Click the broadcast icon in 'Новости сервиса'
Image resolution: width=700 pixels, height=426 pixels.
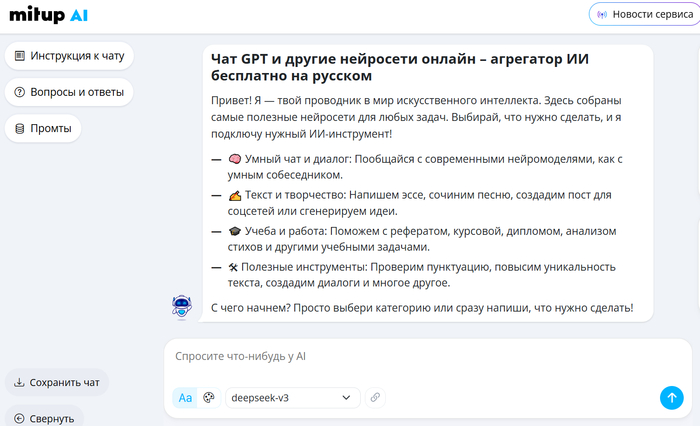click(601, 15)
